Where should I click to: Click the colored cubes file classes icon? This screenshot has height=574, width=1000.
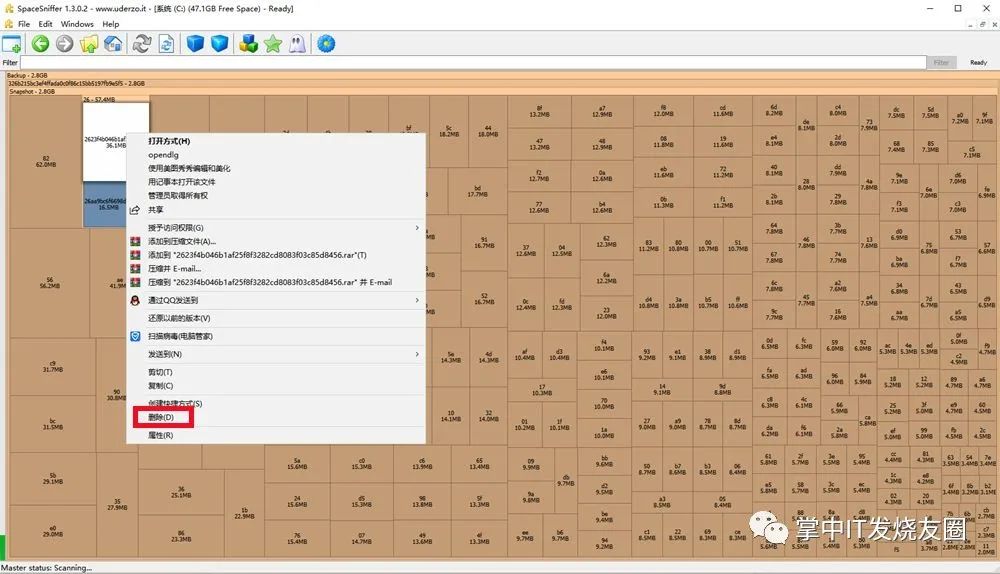click(x=248, y=43)
